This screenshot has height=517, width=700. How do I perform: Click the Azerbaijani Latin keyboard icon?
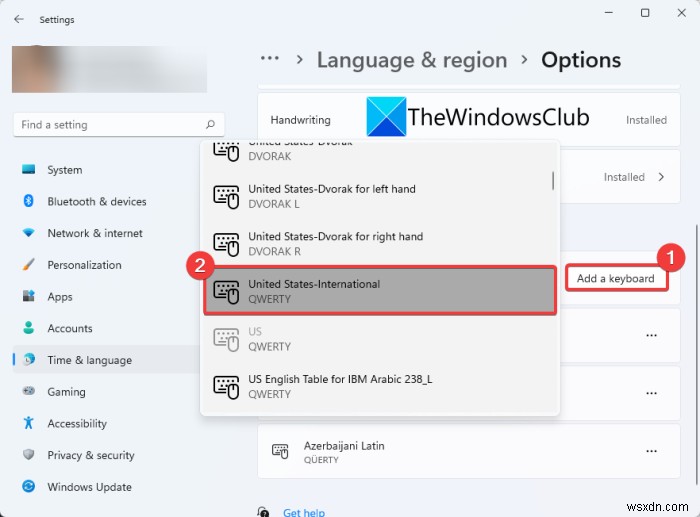(280, 451)
